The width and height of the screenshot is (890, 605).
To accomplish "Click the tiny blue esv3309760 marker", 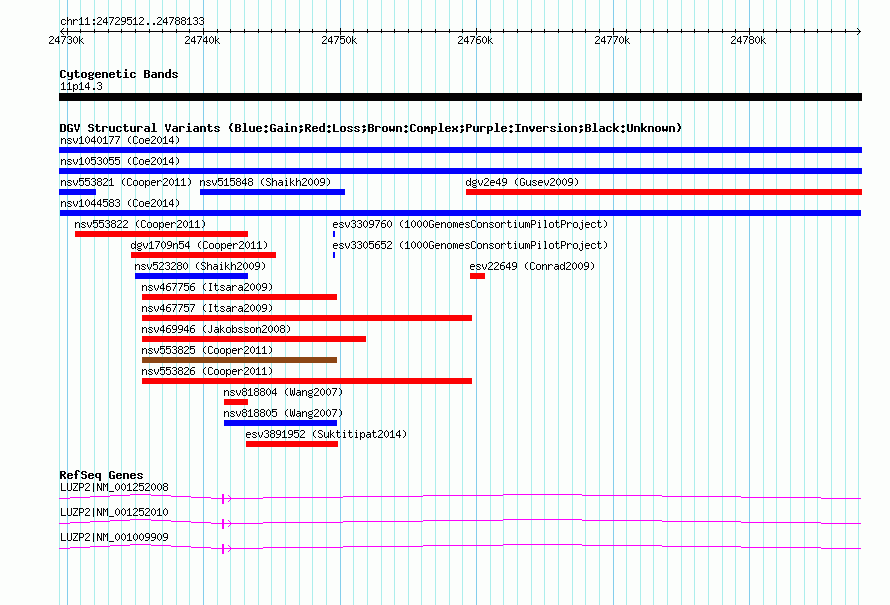I will (x=334, y=234).
